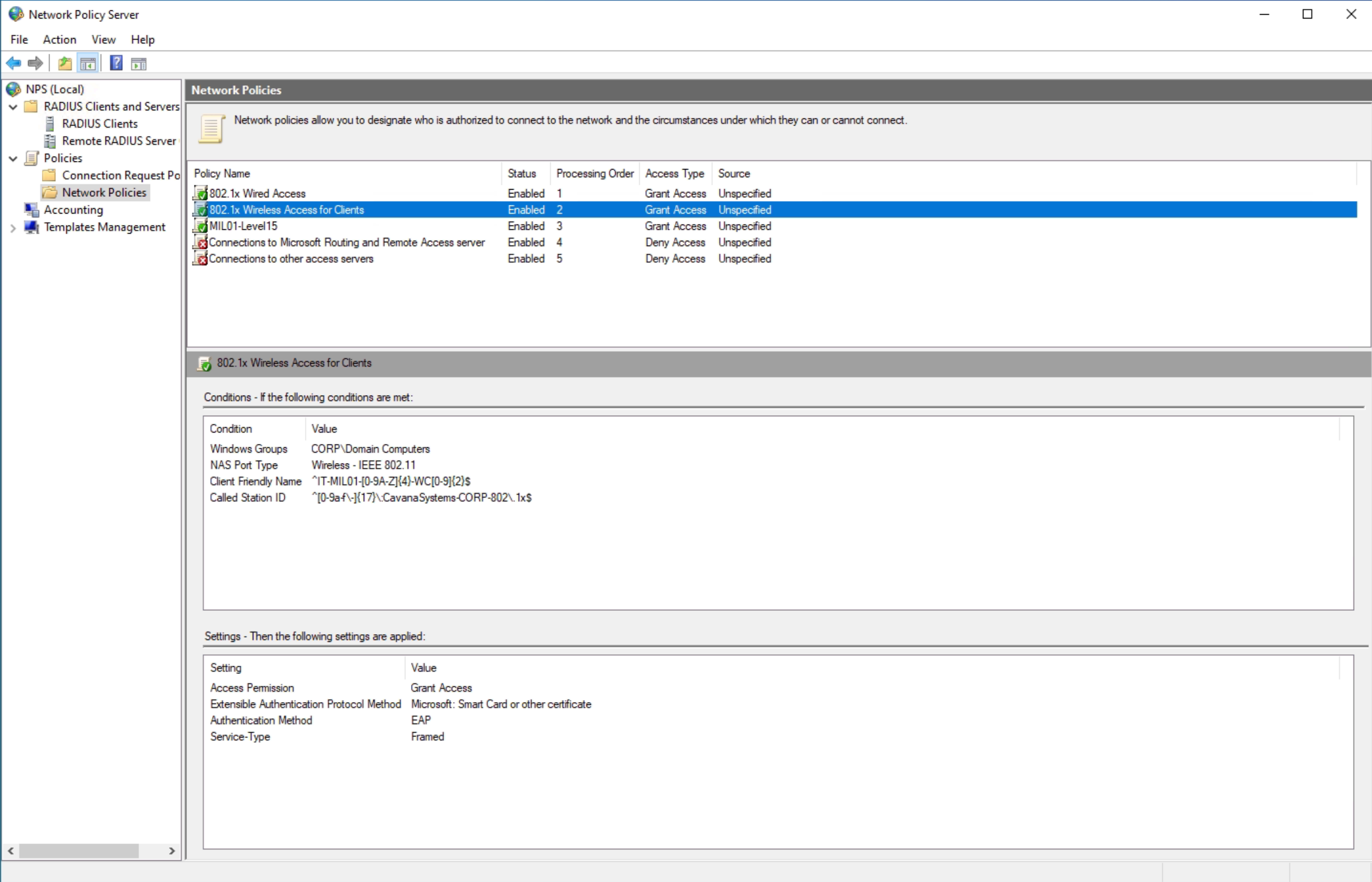Collapse RADIUS Clients and Servers node
1372x882 pixels.
click(x=13, y=107)
